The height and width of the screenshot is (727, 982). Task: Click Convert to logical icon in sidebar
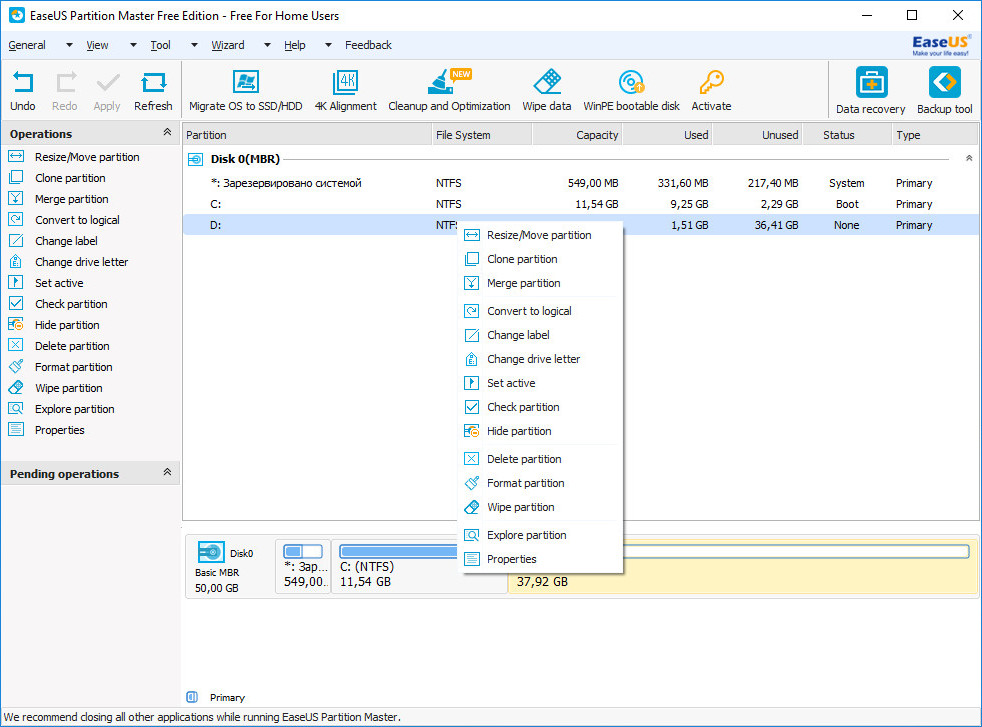coord(16,220)
